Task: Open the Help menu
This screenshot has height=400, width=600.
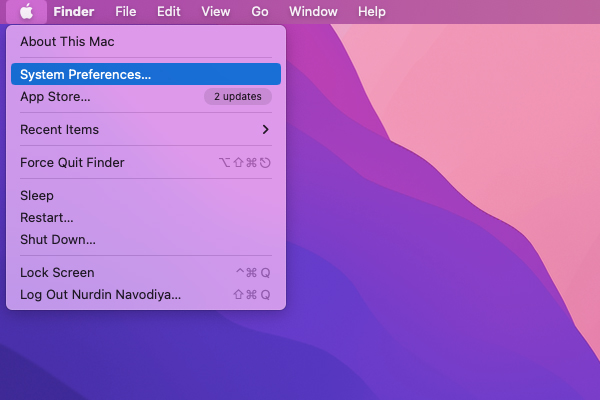Action: (x=372, y=11)
